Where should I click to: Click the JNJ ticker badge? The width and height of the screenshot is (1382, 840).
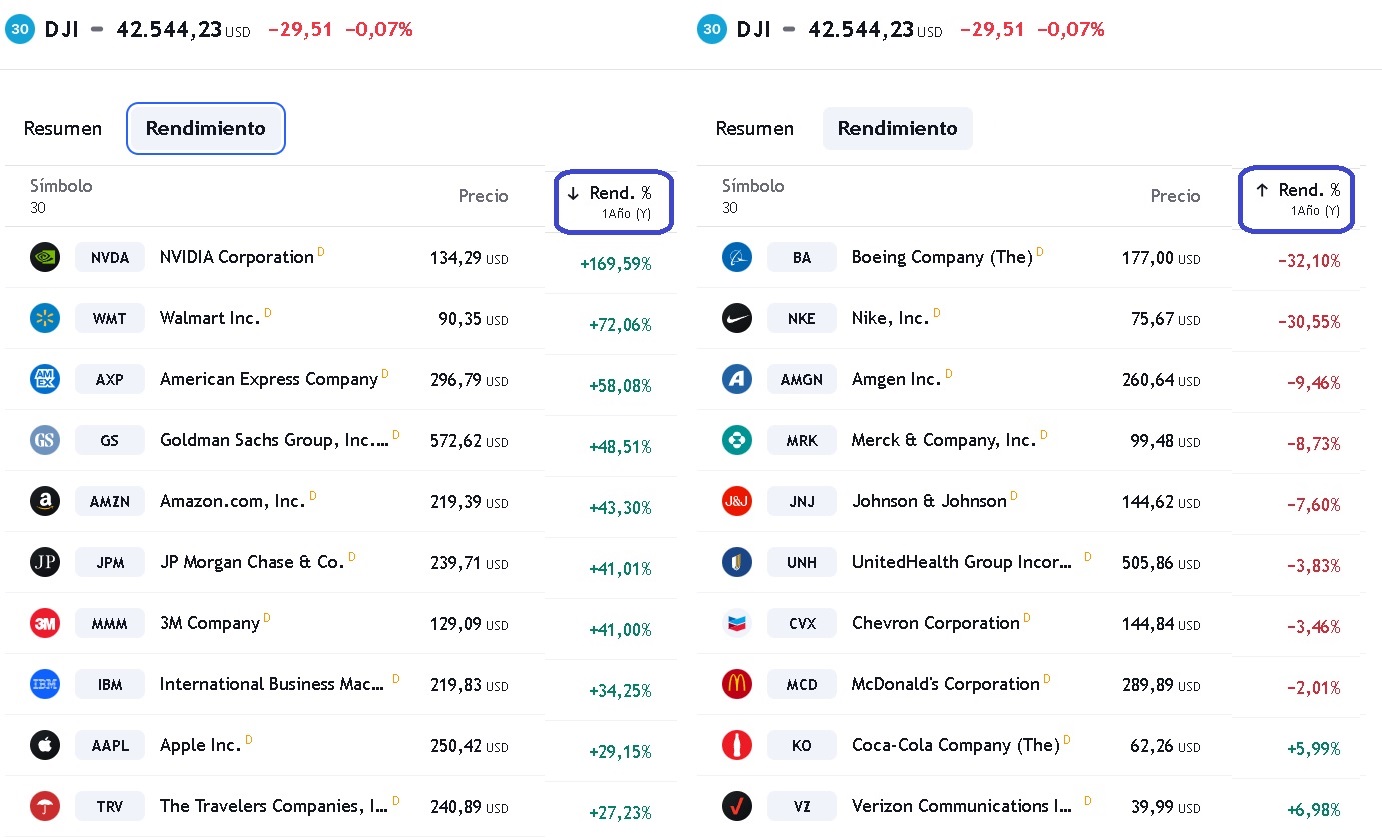[802, 501]
